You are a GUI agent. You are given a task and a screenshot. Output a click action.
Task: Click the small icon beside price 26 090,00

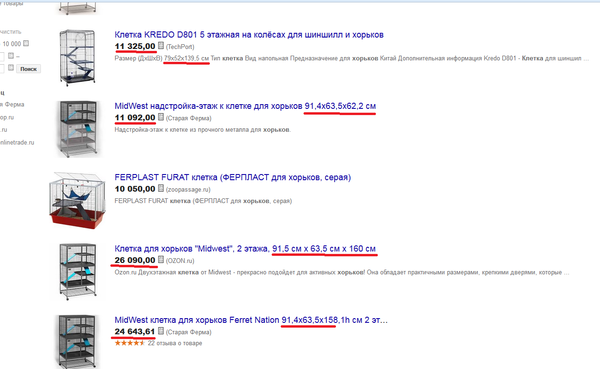click(161, 260)
